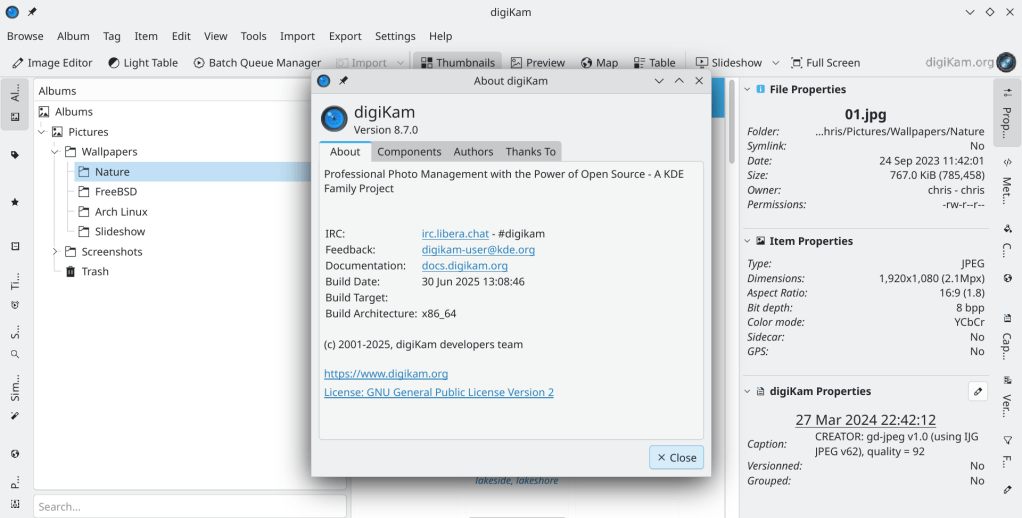Toggle the pin icon in the About dialog title bar
The image size is (1022, 518).
point(344,80)
